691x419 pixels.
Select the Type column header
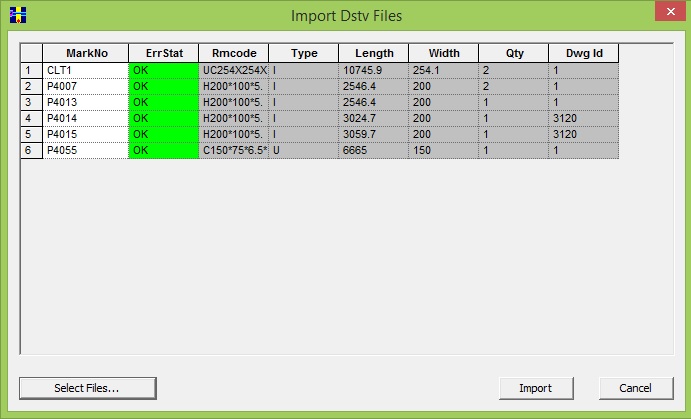[x=303, y=53]
